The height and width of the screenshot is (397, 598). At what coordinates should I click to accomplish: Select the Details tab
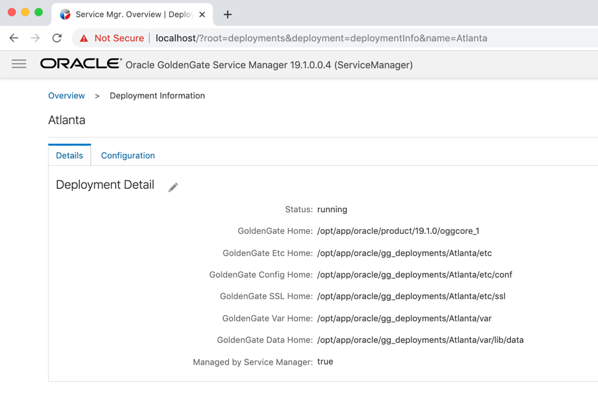click(x=69, y=156)
